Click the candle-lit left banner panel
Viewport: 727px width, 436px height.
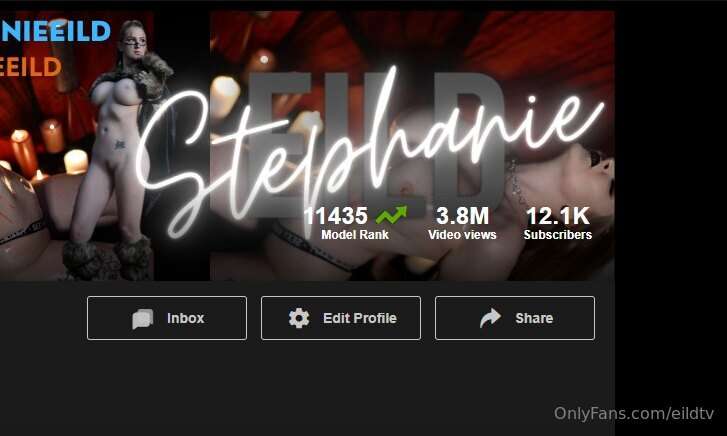pyautogui.click(x=77, y=146)
